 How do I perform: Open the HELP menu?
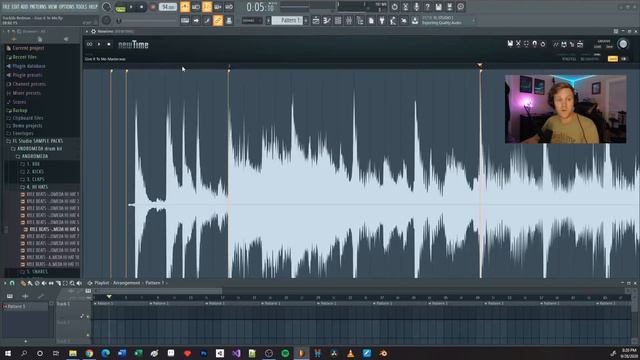93,7
